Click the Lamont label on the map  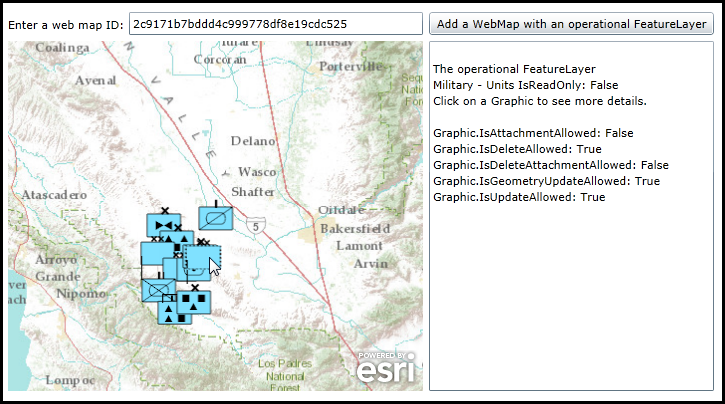(x=359, y=246)
